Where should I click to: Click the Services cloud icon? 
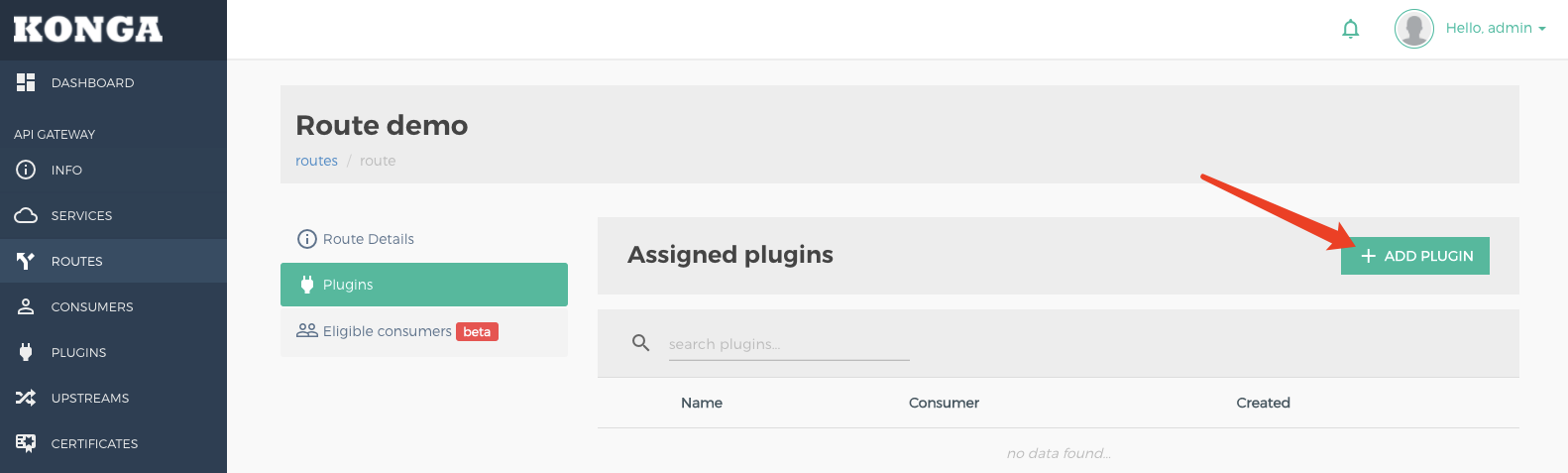(x=26, y=215)
